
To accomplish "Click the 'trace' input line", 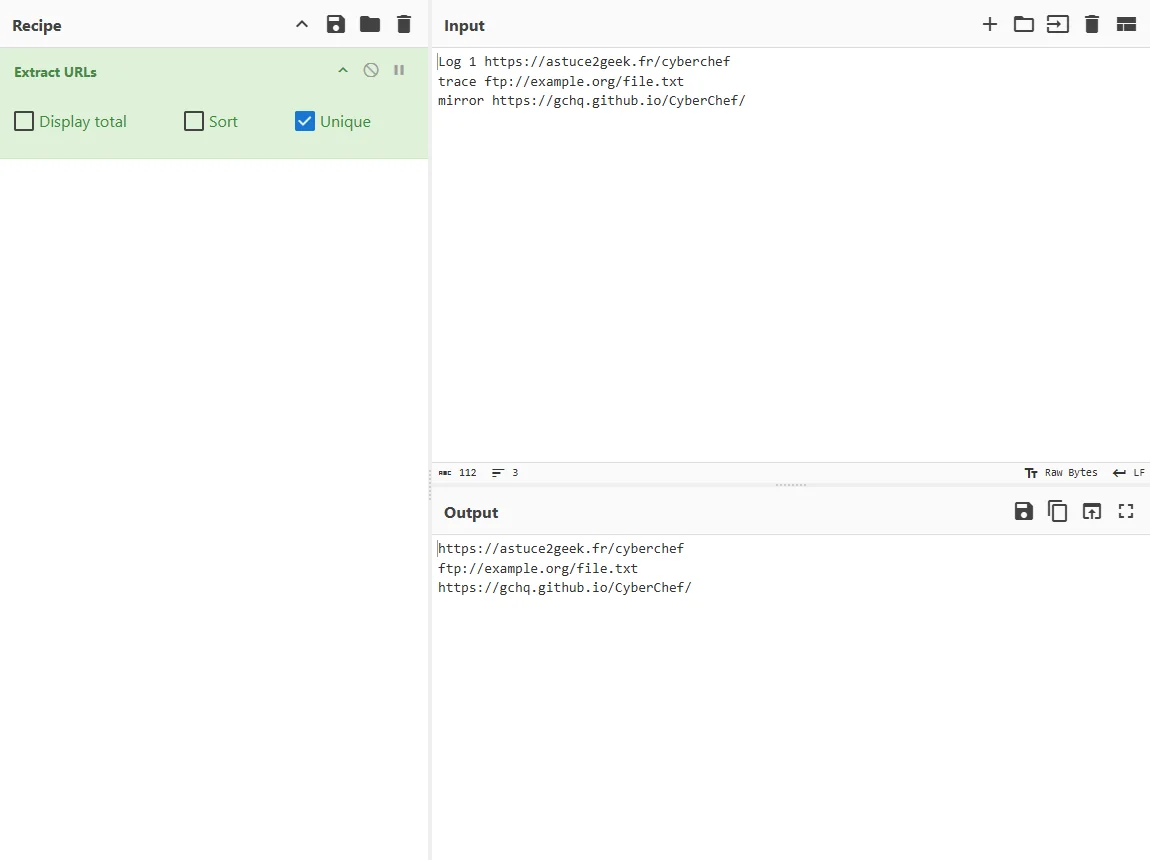I will (560, 81).
